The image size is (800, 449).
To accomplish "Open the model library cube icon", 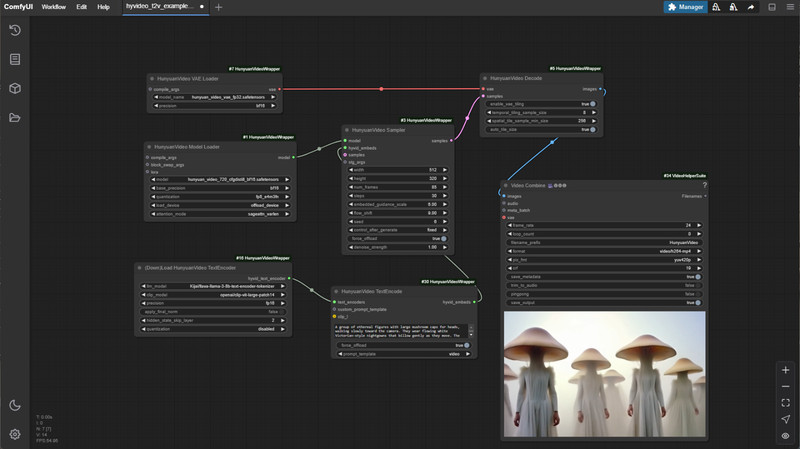I will tap(15, 88).
